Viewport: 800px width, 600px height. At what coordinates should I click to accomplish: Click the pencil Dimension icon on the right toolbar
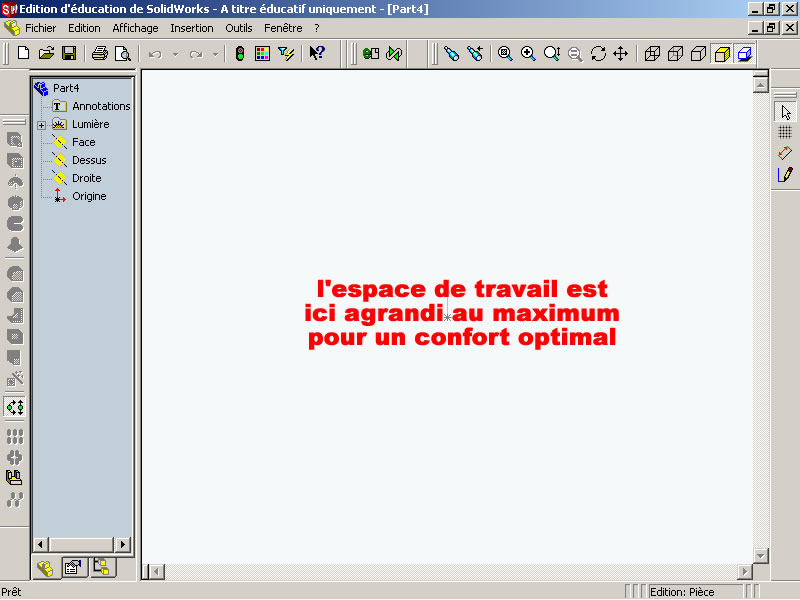pos(785,174)
